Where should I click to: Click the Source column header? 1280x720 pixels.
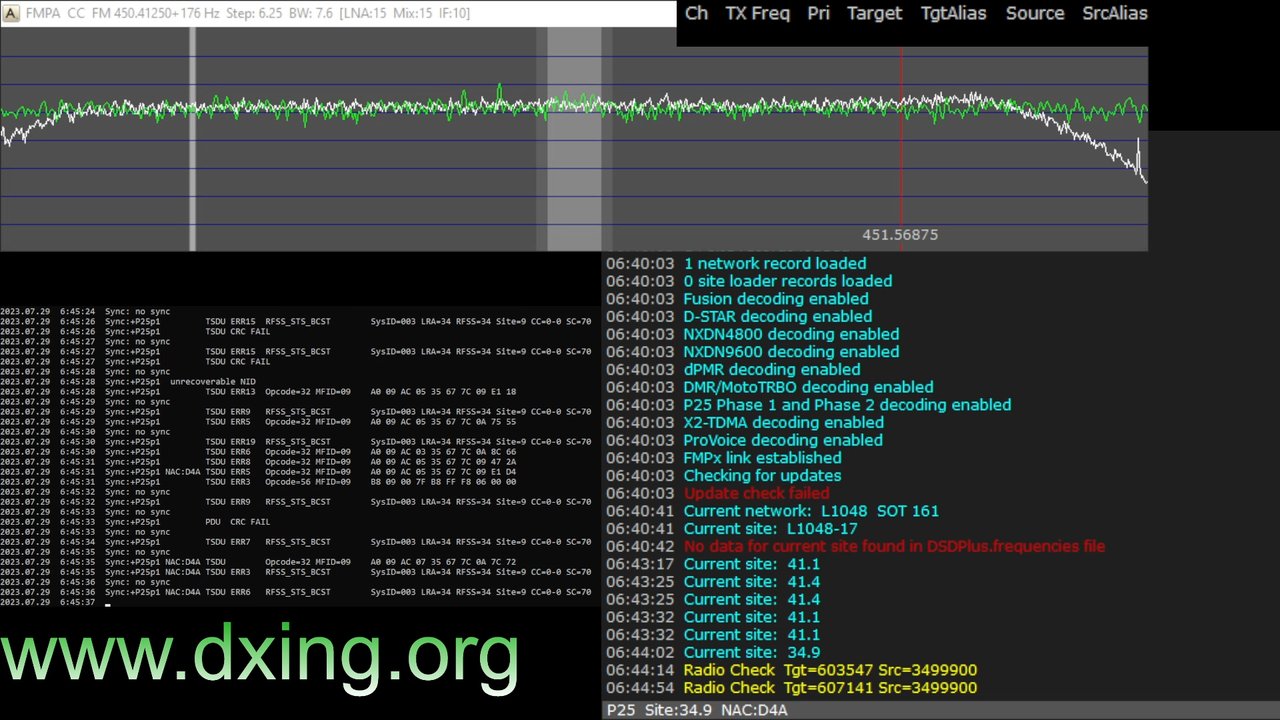point(1034,13)
